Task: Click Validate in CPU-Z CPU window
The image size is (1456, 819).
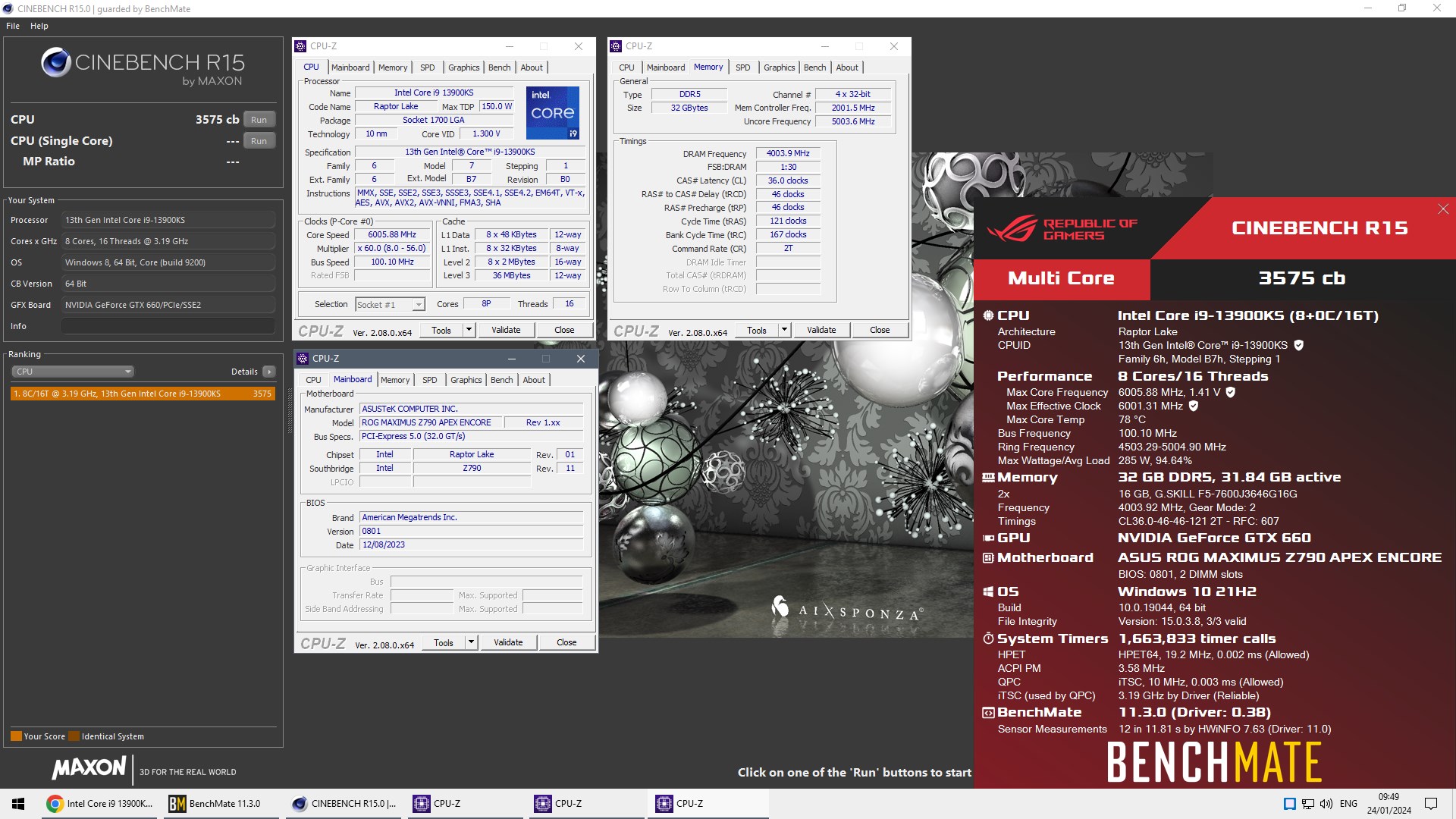Action: coord(506,330)
